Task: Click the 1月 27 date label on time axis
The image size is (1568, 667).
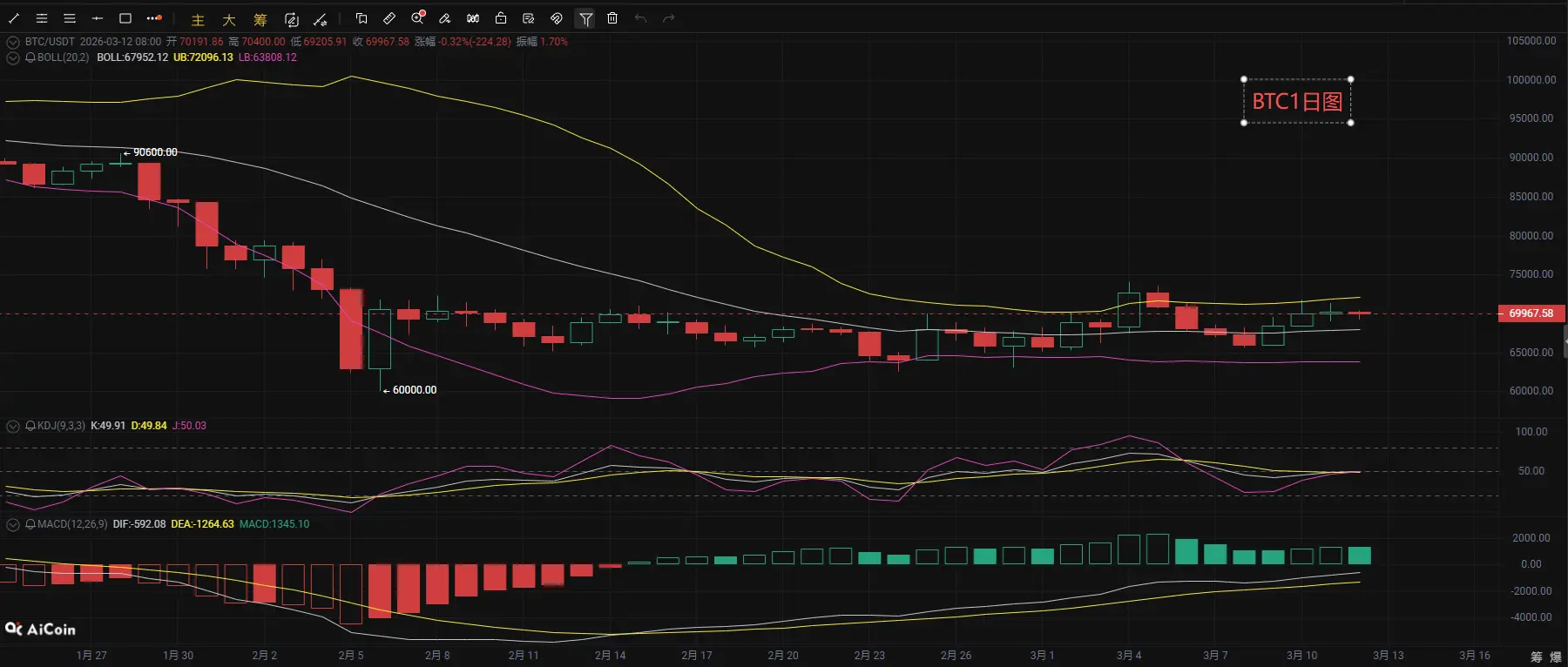Action: point(91,656)
